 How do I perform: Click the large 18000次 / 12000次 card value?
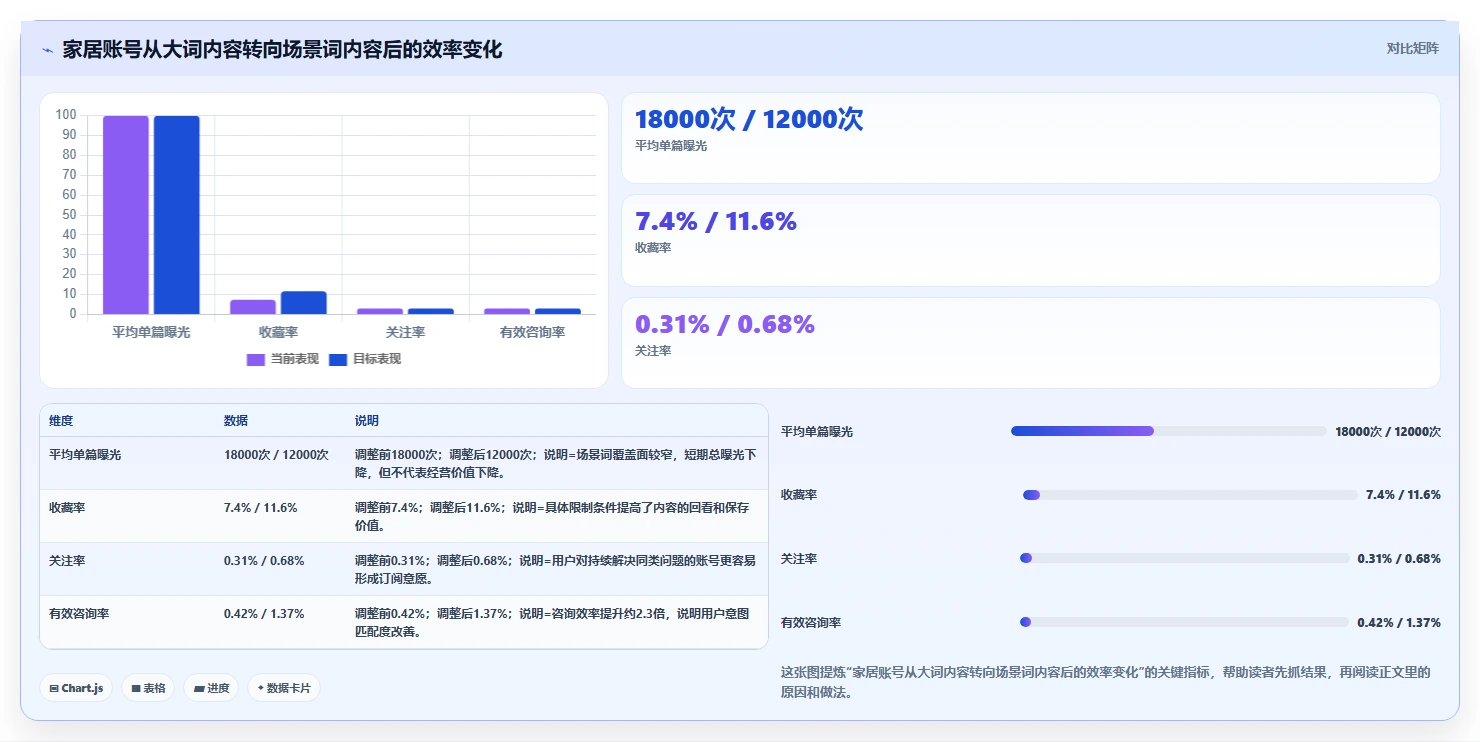pyautogui.click(x=749, y=119)
